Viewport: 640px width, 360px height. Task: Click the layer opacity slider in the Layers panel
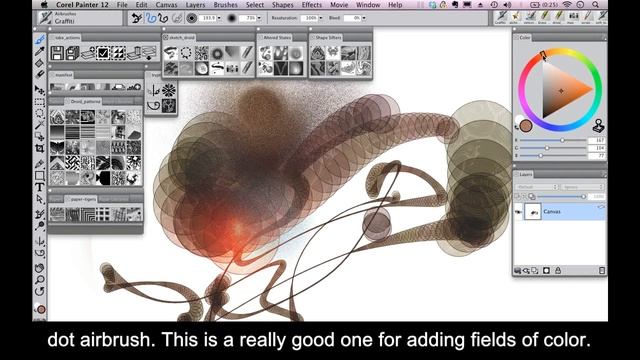562,197
